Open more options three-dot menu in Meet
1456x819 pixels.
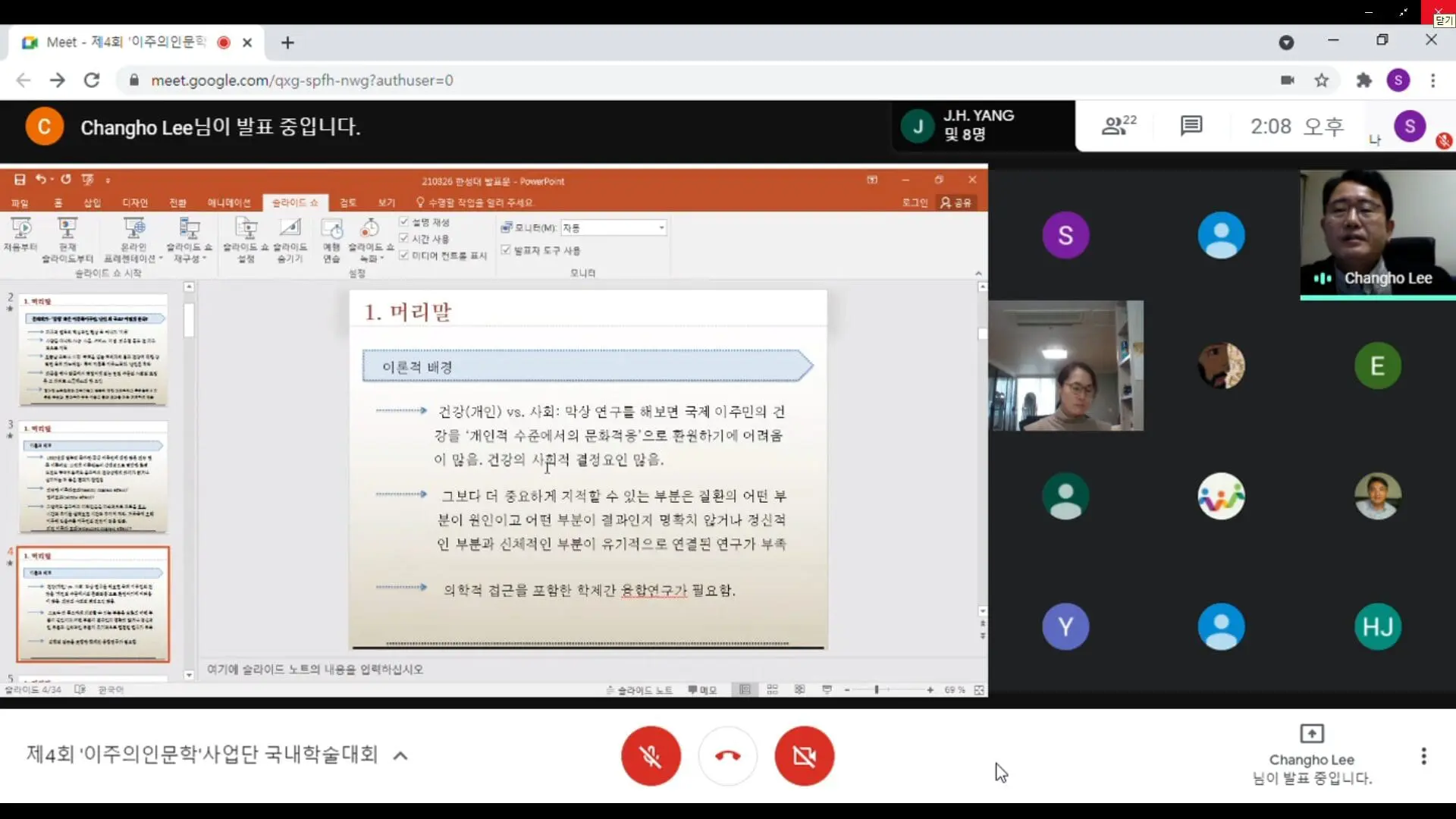1423,755
